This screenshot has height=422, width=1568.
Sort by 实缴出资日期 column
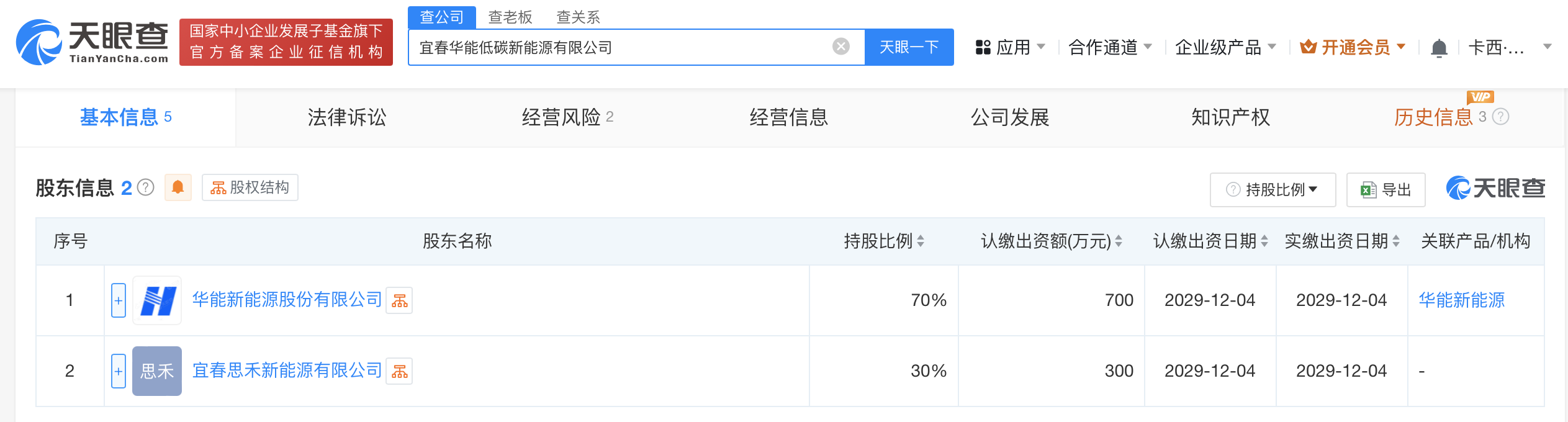coord(1396,241)
